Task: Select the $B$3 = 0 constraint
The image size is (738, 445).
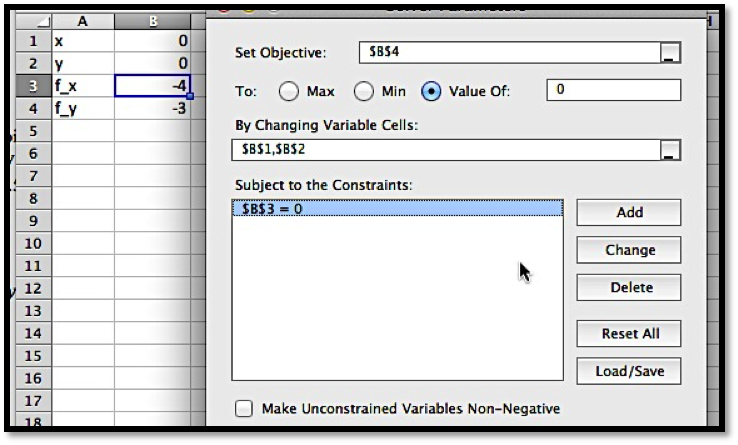Action: click(397, 208)
